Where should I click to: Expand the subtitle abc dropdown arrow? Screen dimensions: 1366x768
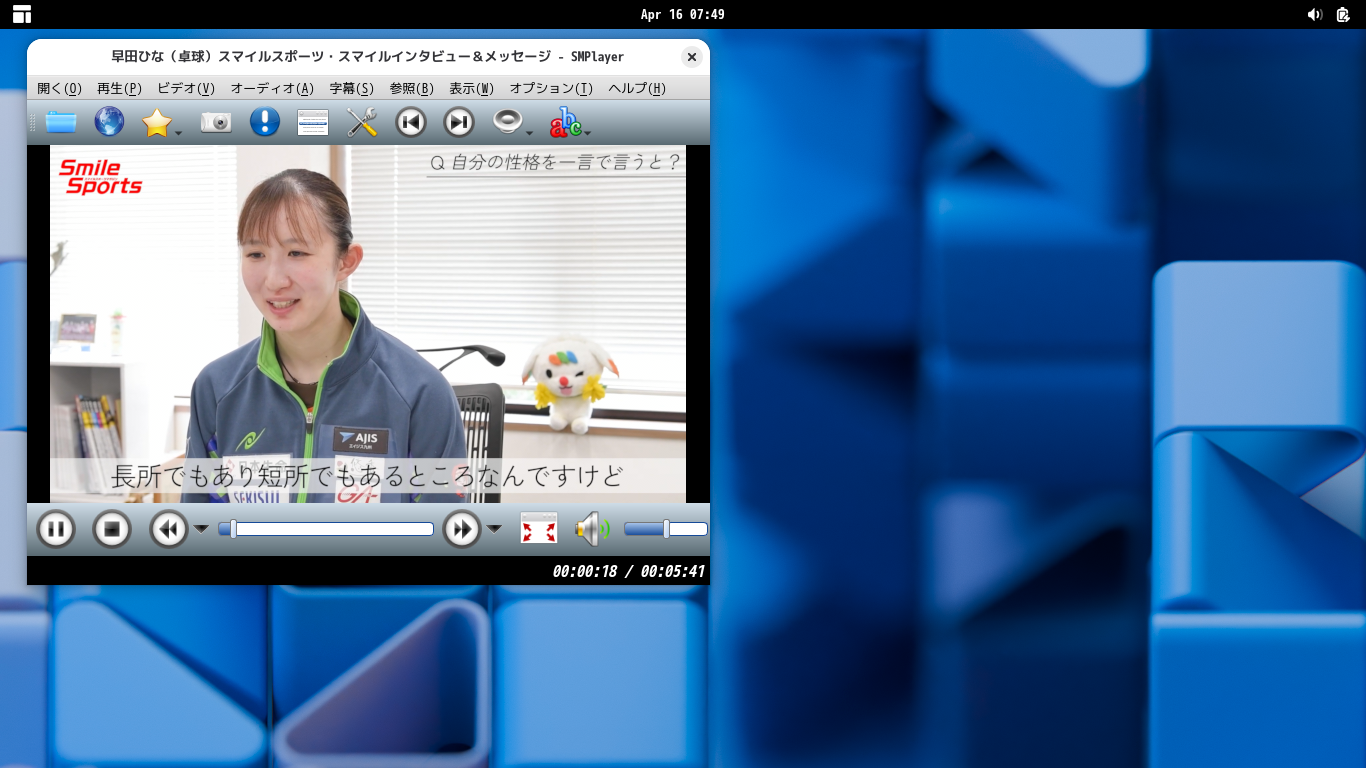588,132
